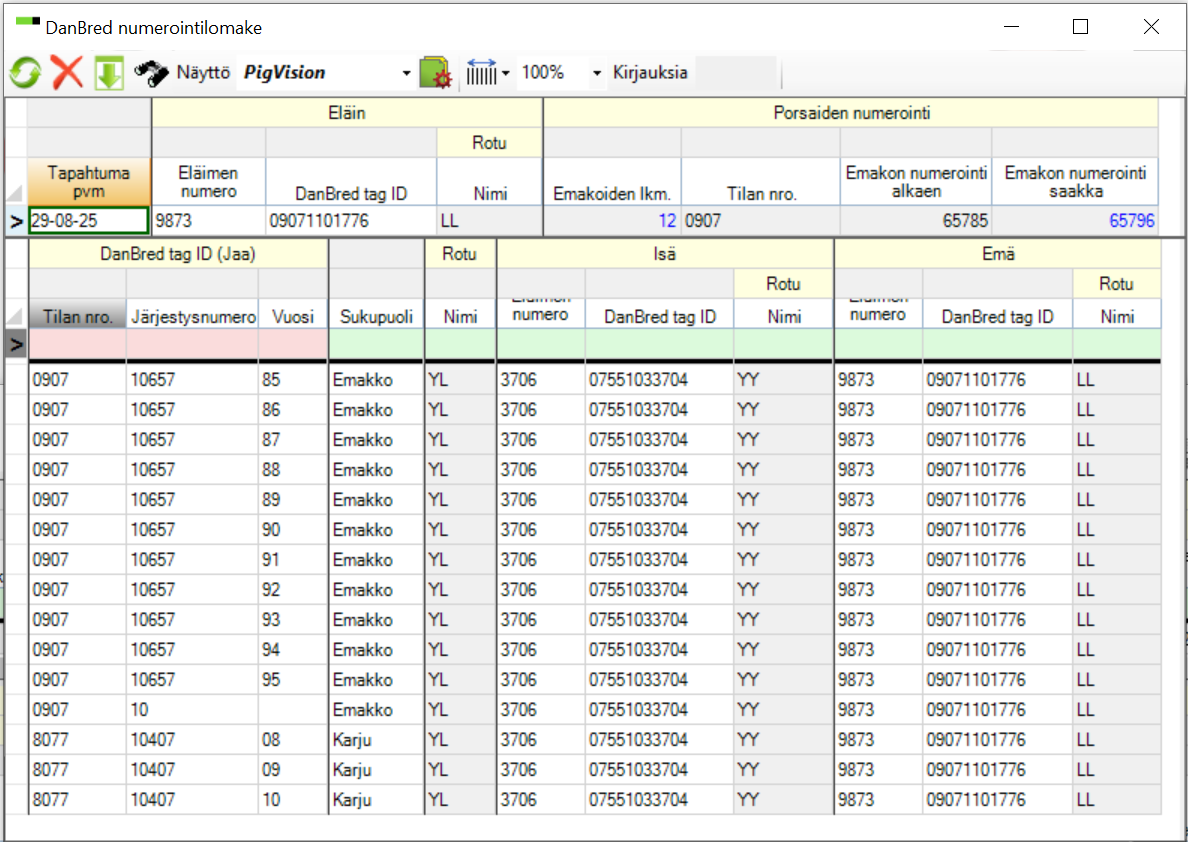Maximize the DanBred numerointilomake window
The width and height of the screenshot is (1188, 842).
click(1080, 27)
